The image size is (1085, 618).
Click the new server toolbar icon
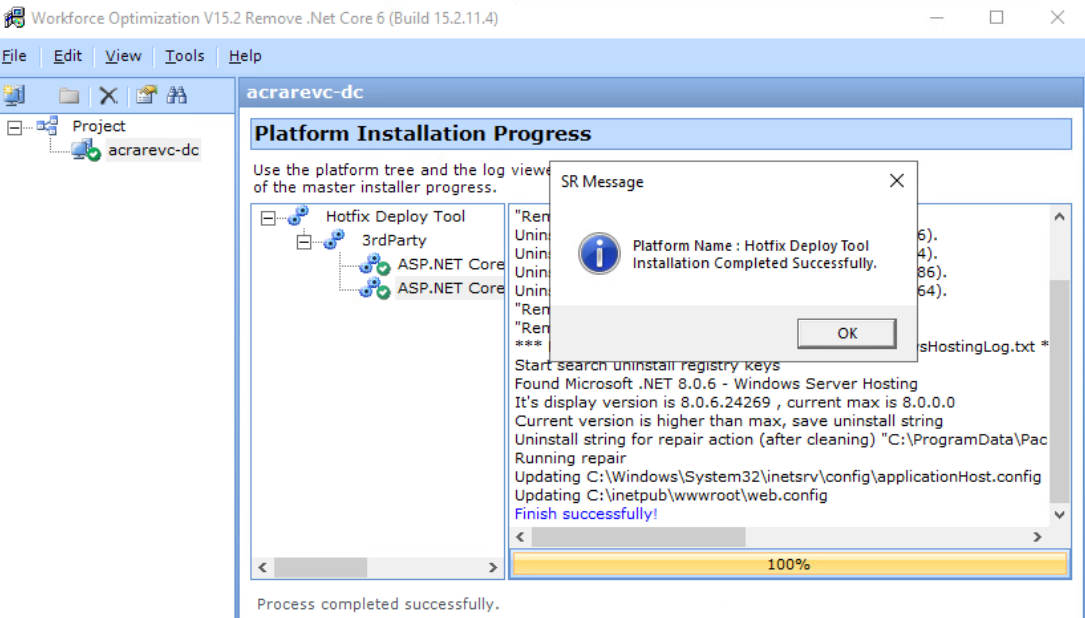pos(14,96)
